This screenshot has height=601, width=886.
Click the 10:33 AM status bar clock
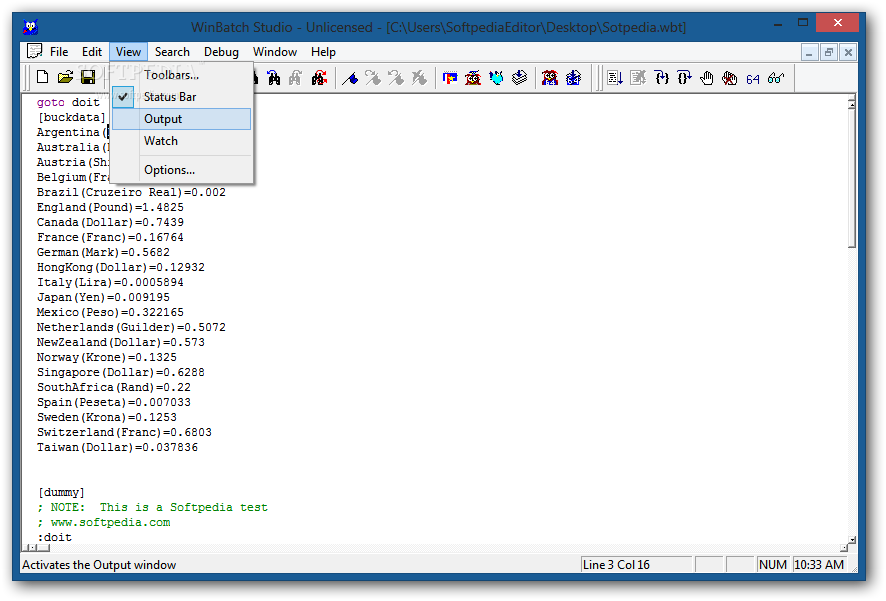pyautogui.click(x=819, y=564)
